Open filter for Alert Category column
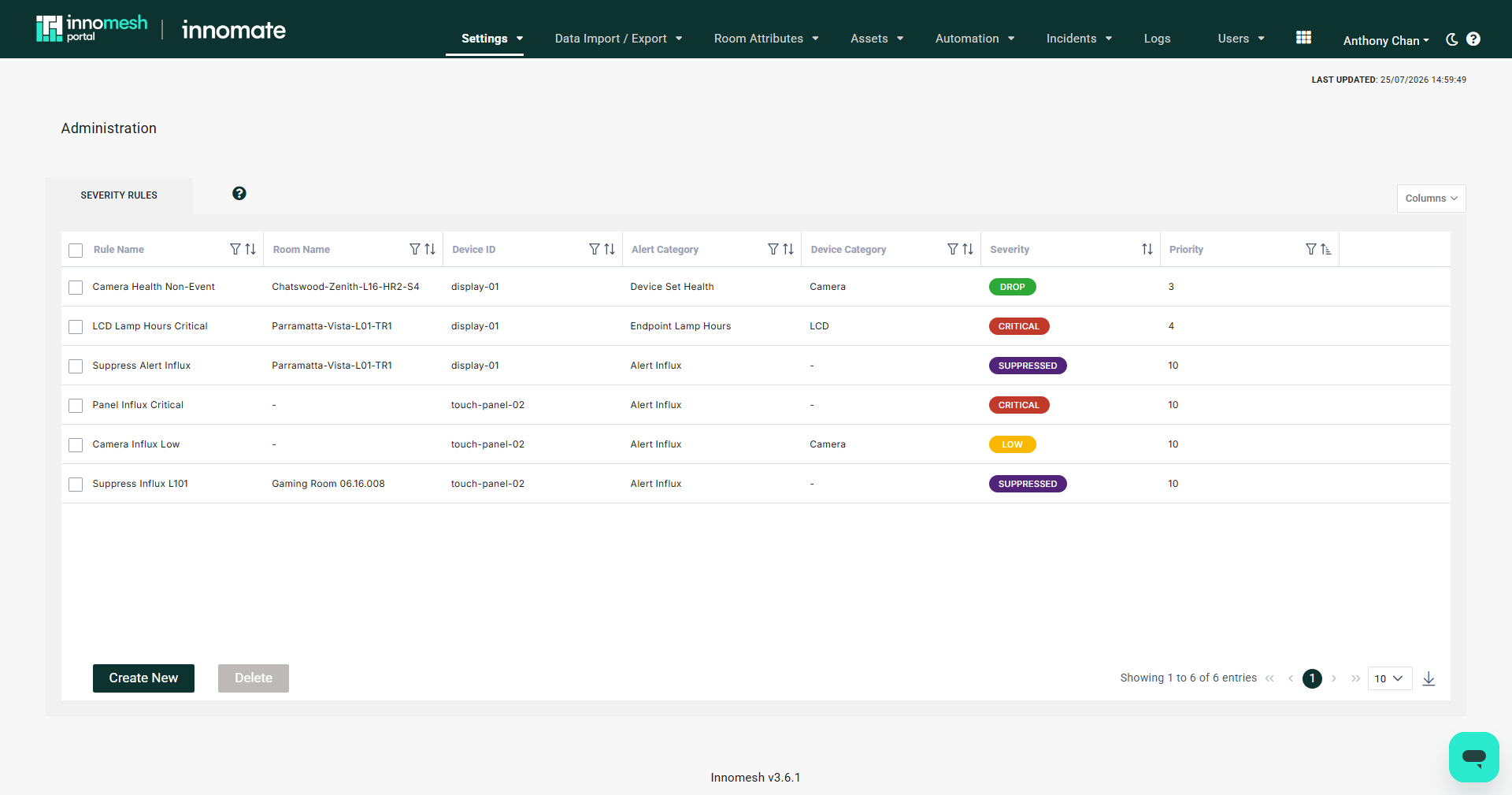The width and height of the screenshot is (1512, 795). 773,249
